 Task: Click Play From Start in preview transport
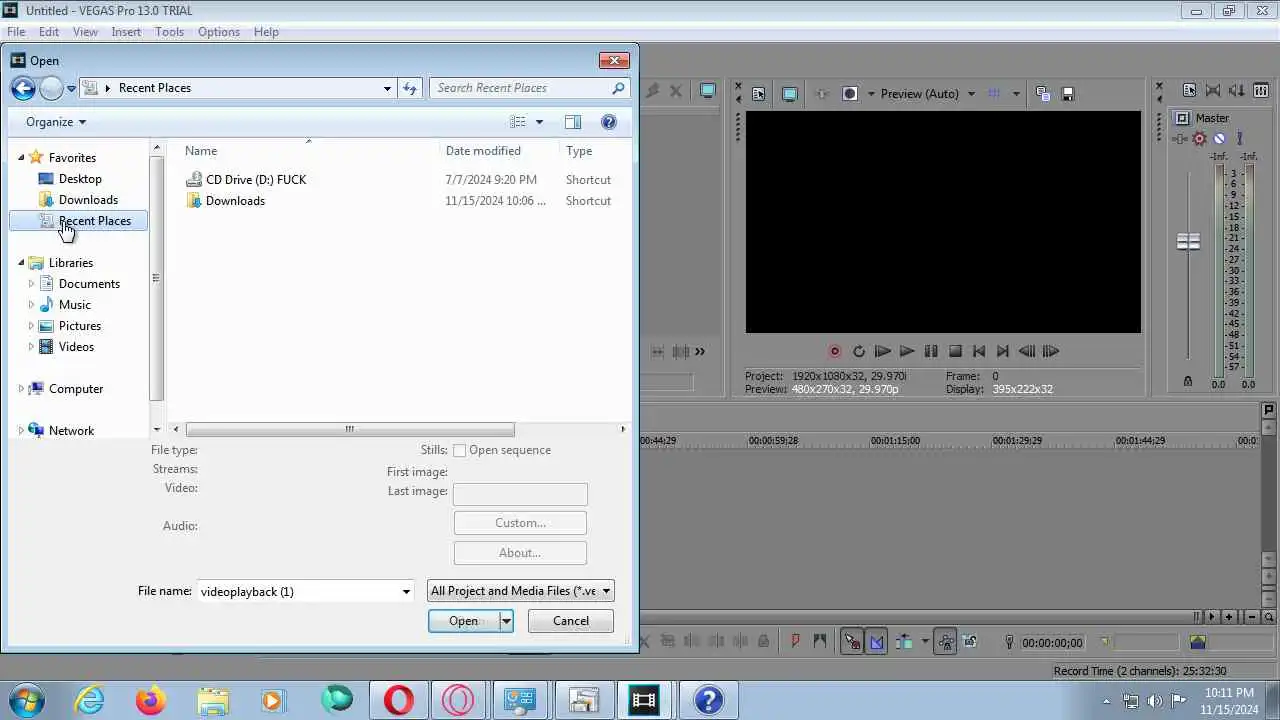pyautogui.click(x=883, y=352)
